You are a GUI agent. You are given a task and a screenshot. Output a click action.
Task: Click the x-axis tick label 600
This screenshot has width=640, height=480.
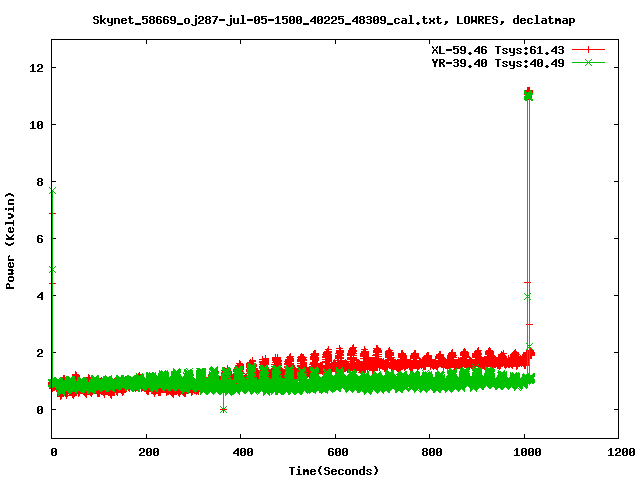pyautogui.click(x=338, y=452)
